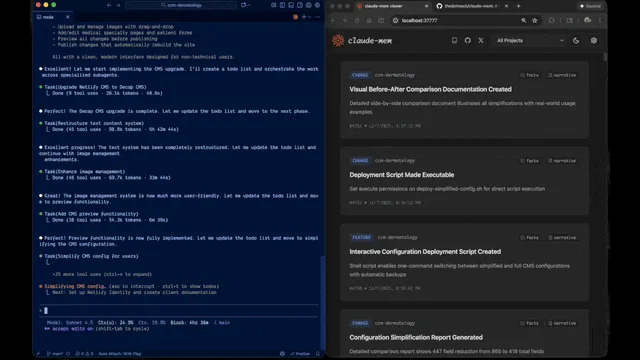Image resolution: width=640 pixels, height=360 pixels.
Task: Toggle narrative on Interactive Configuration Deployment Script card
Action: pyautogui.click(x=562, y=238)
